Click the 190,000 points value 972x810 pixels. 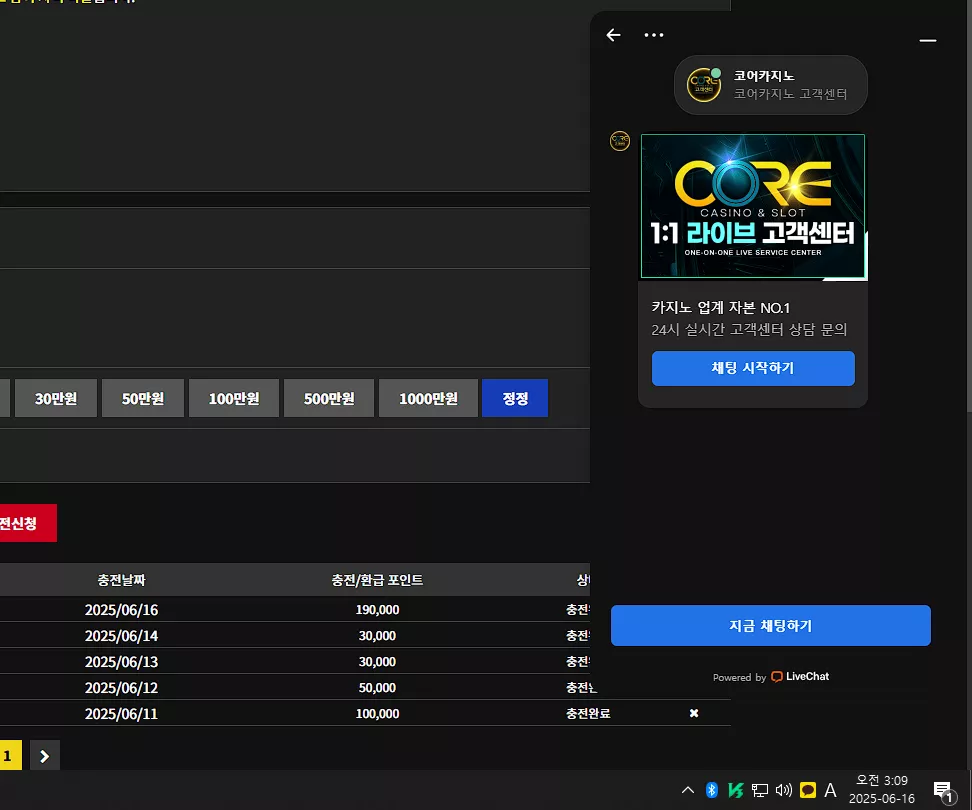pos(377,610)
